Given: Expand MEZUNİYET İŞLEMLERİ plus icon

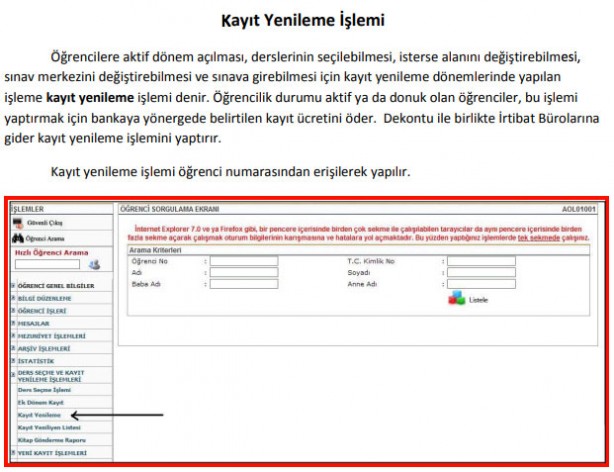Looking at the screenshot, I should click(x=13, y=336).
